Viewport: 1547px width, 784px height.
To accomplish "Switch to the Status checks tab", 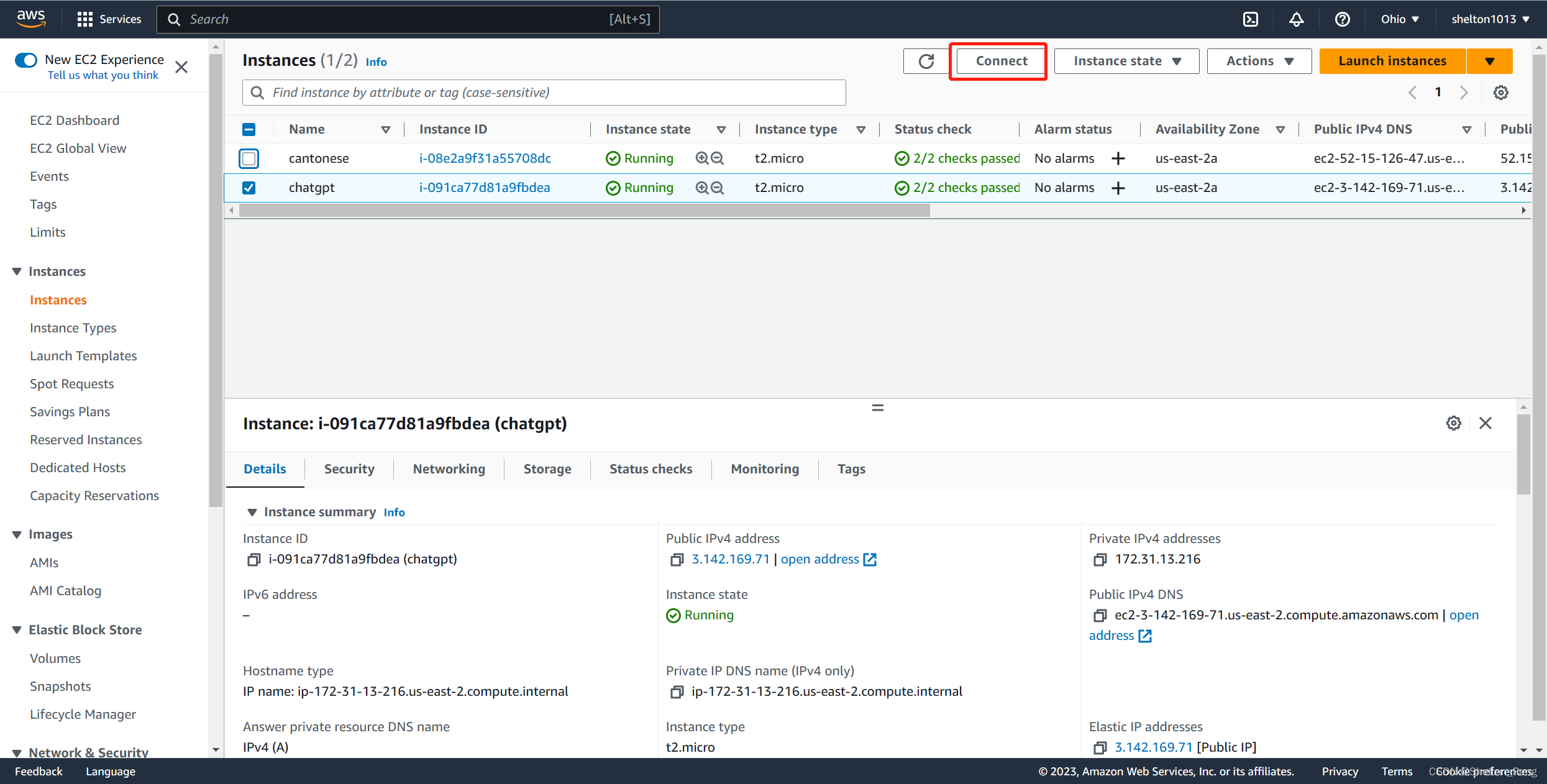I will 650,469.
